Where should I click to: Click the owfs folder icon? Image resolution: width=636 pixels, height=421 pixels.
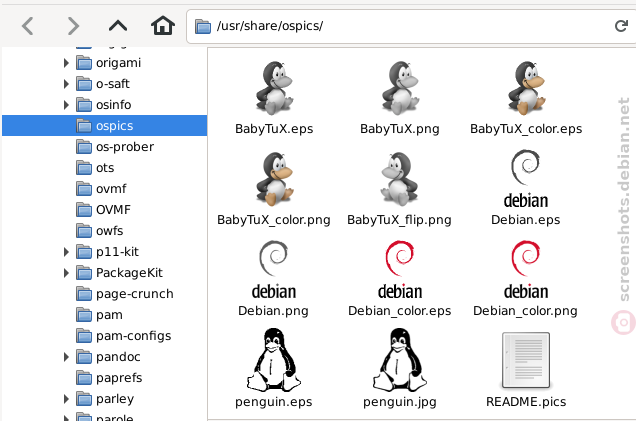84,230
